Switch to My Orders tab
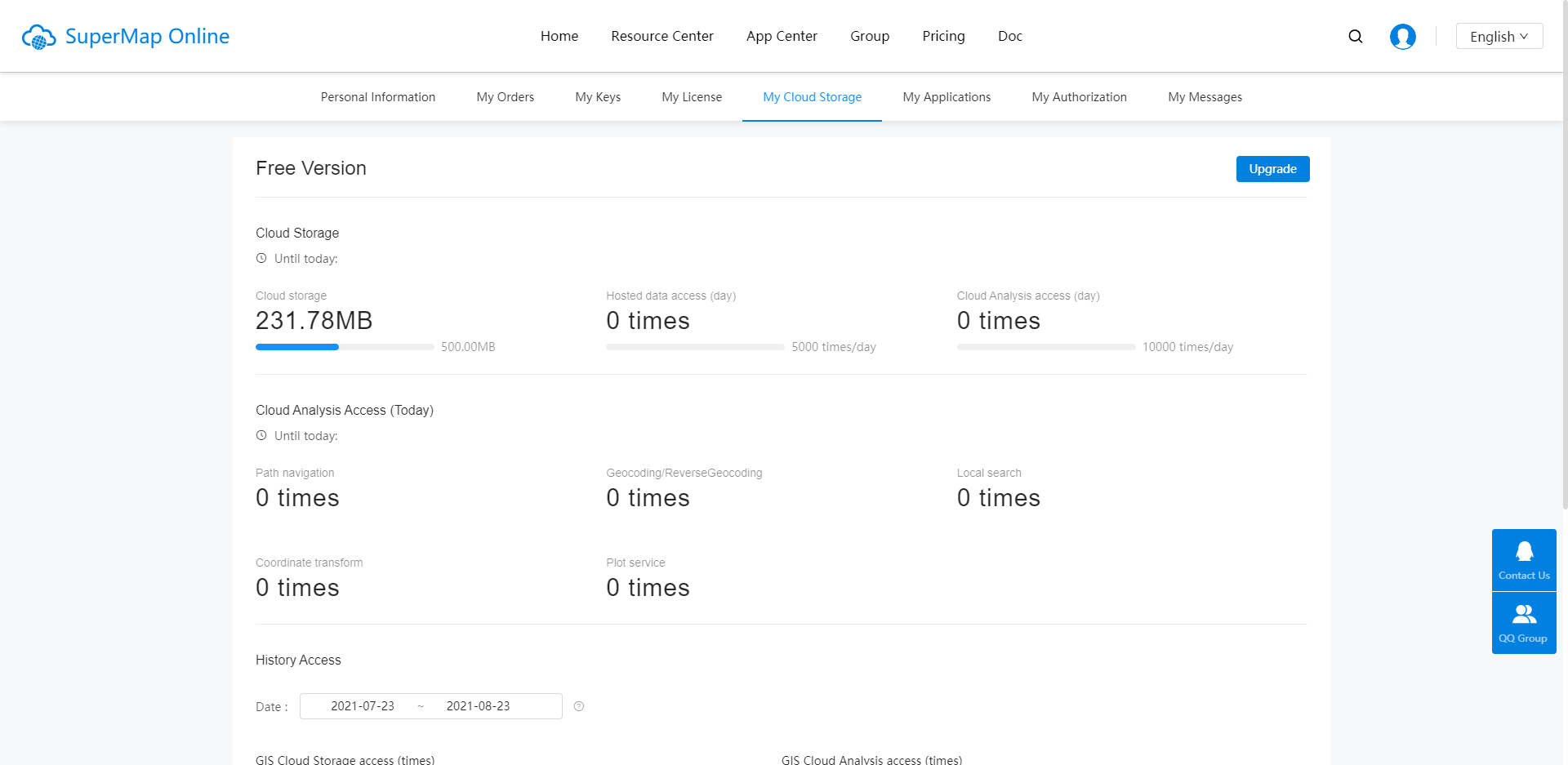 [506, 97]
